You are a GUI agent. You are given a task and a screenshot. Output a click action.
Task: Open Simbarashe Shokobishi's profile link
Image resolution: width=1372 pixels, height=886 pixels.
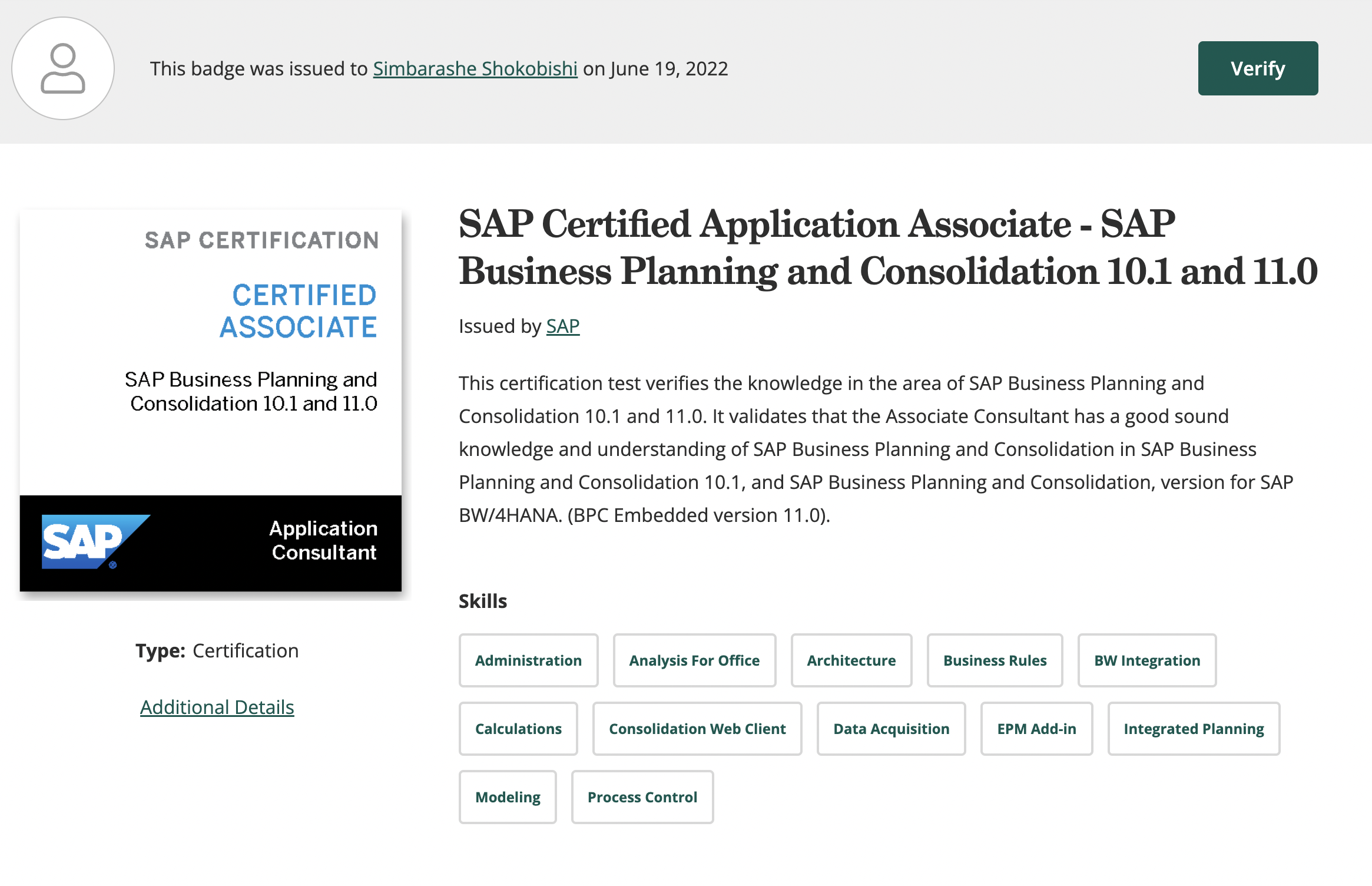coord(475,69)
